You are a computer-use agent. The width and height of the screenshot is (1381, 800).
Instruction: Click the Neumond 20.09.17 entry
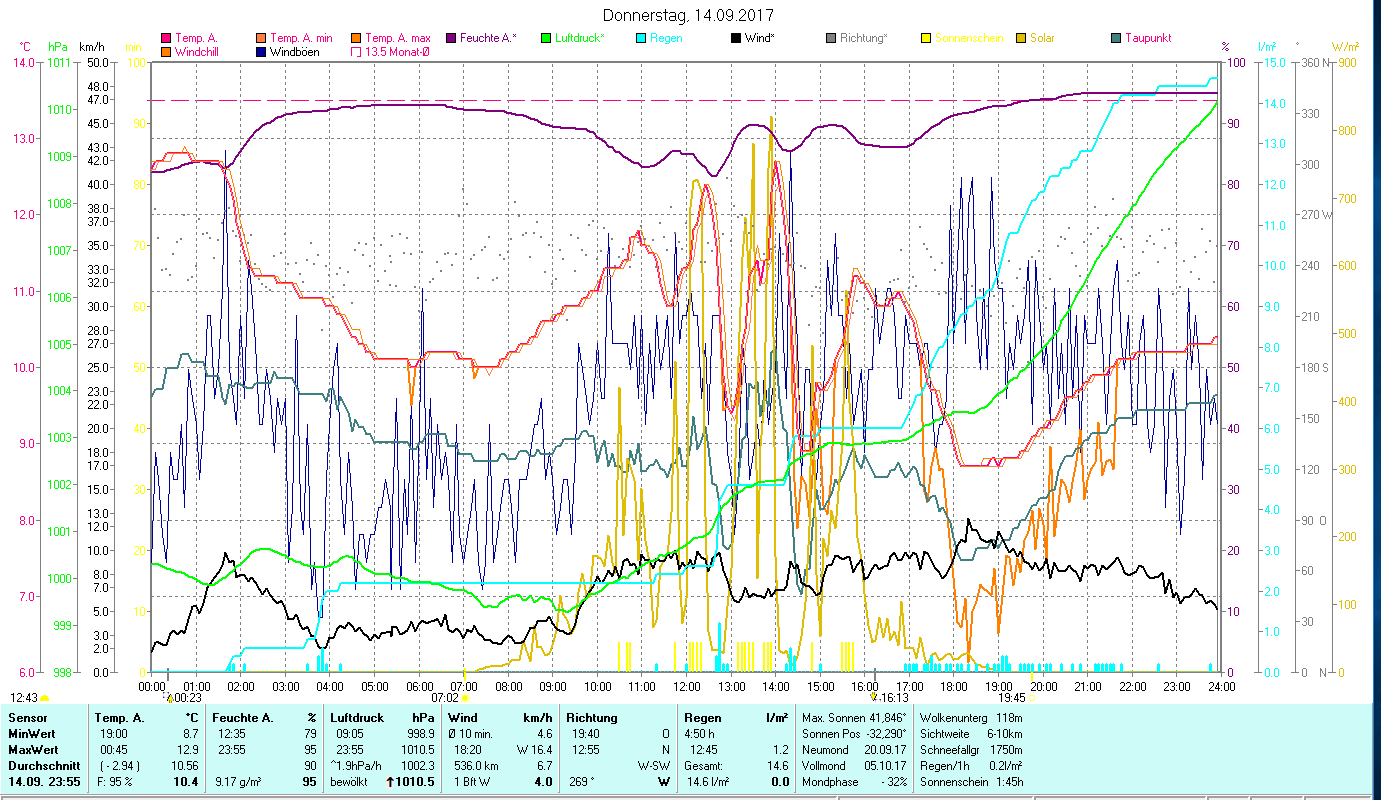tap(854, 750)
